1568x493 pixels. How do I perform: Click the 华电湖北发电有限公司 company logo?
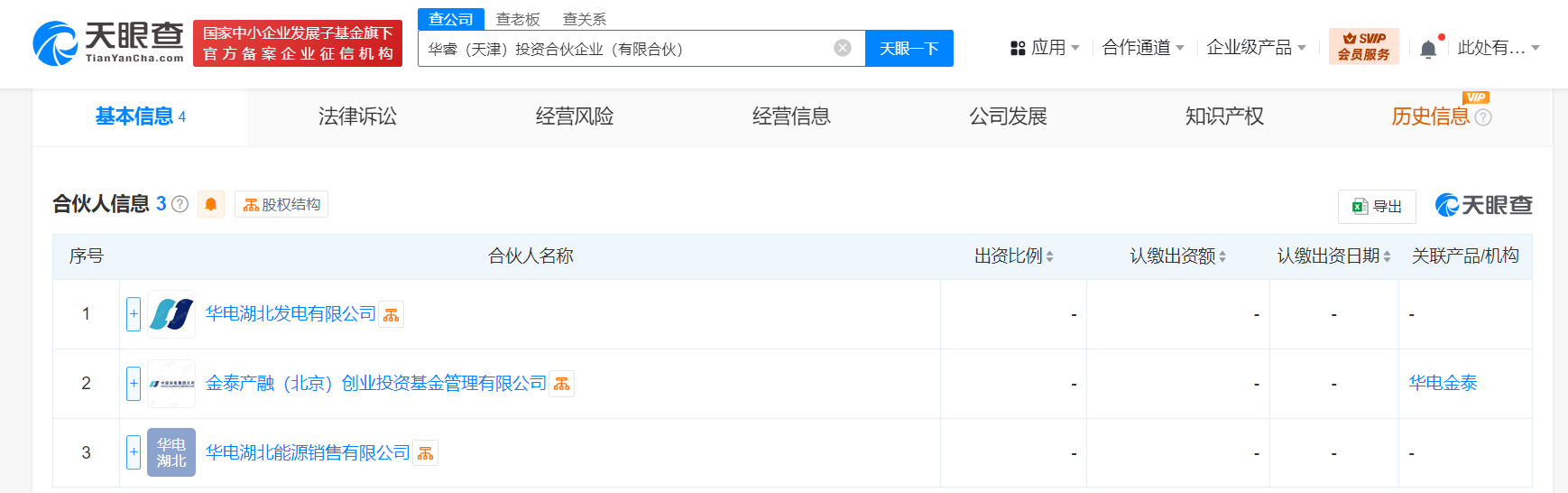(171, 314)
